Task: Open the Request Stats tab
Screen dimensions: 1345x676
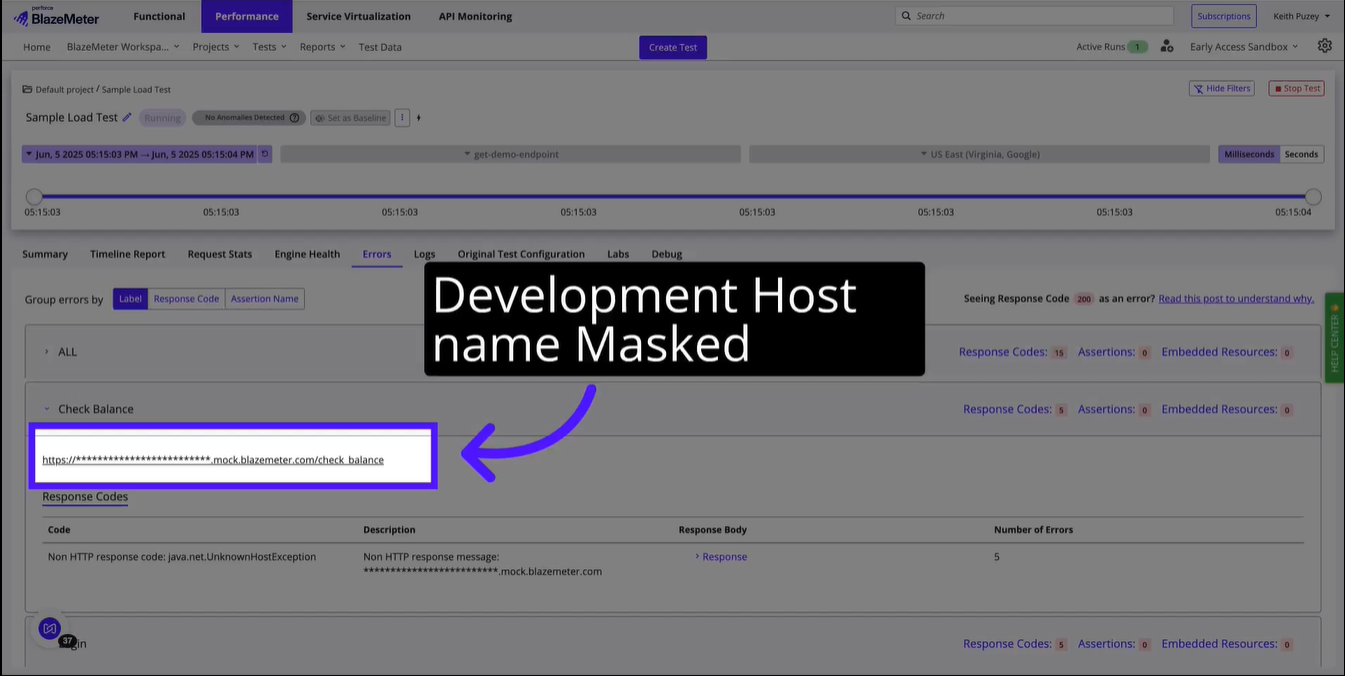Action: (x=220, y=254)
